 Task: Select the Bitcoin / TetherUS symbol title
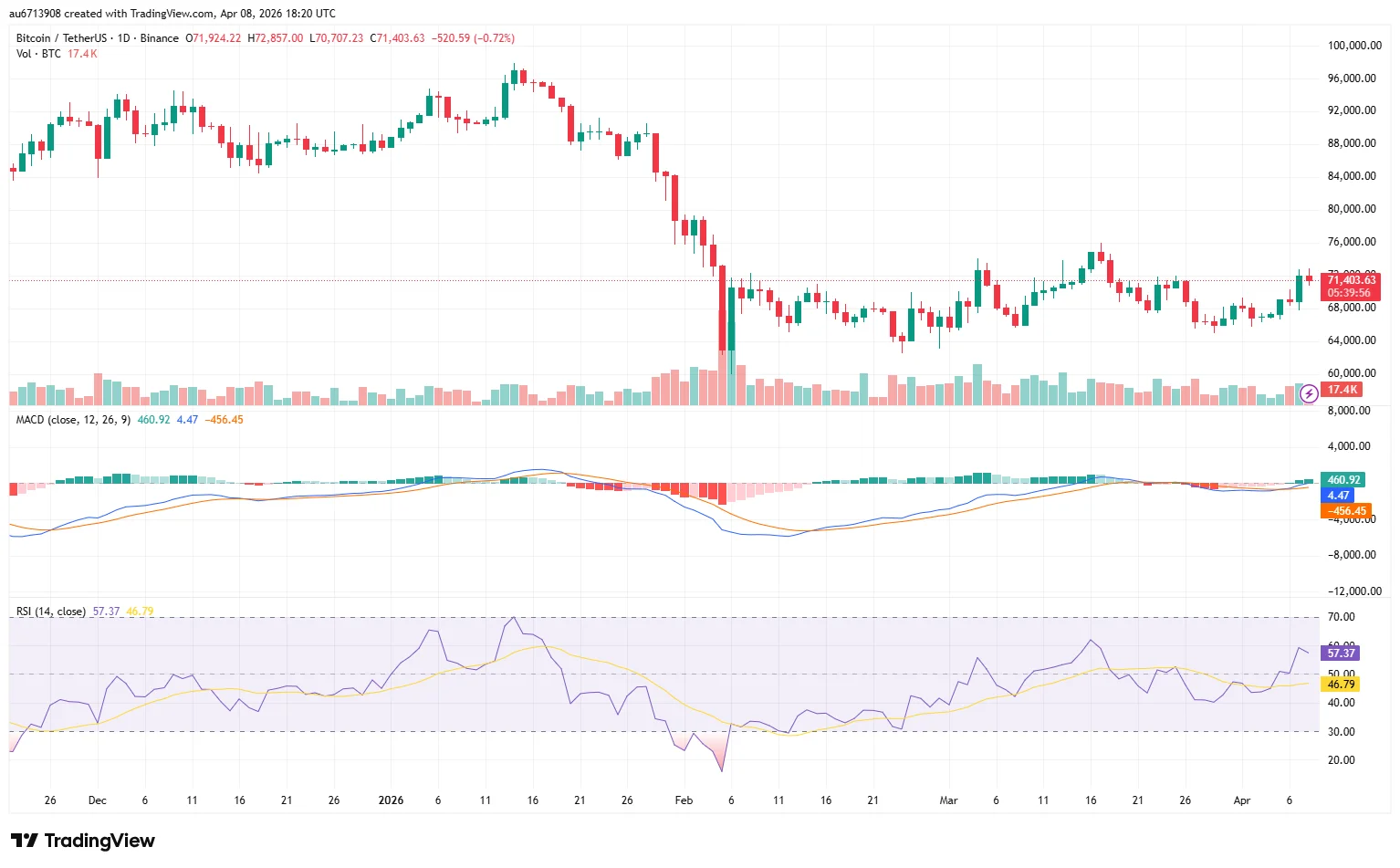[x=60, y=38]
